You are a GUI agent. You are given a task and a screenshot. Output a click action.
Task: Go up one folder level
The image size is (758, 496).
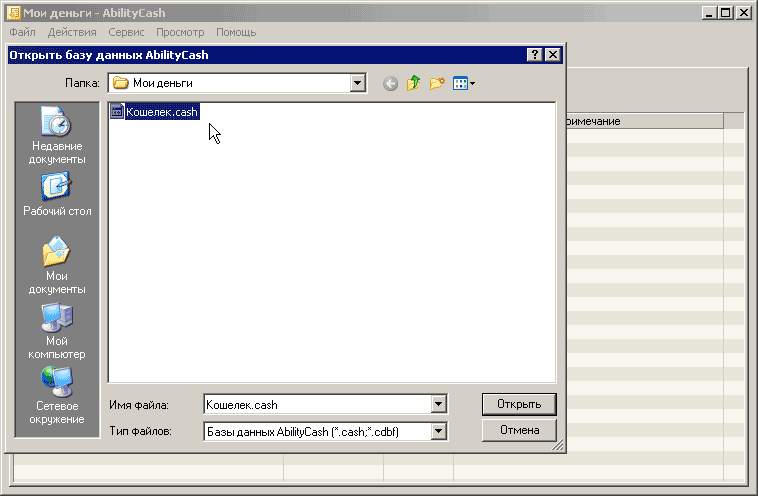pyautogui.click(x=414, y=84)
